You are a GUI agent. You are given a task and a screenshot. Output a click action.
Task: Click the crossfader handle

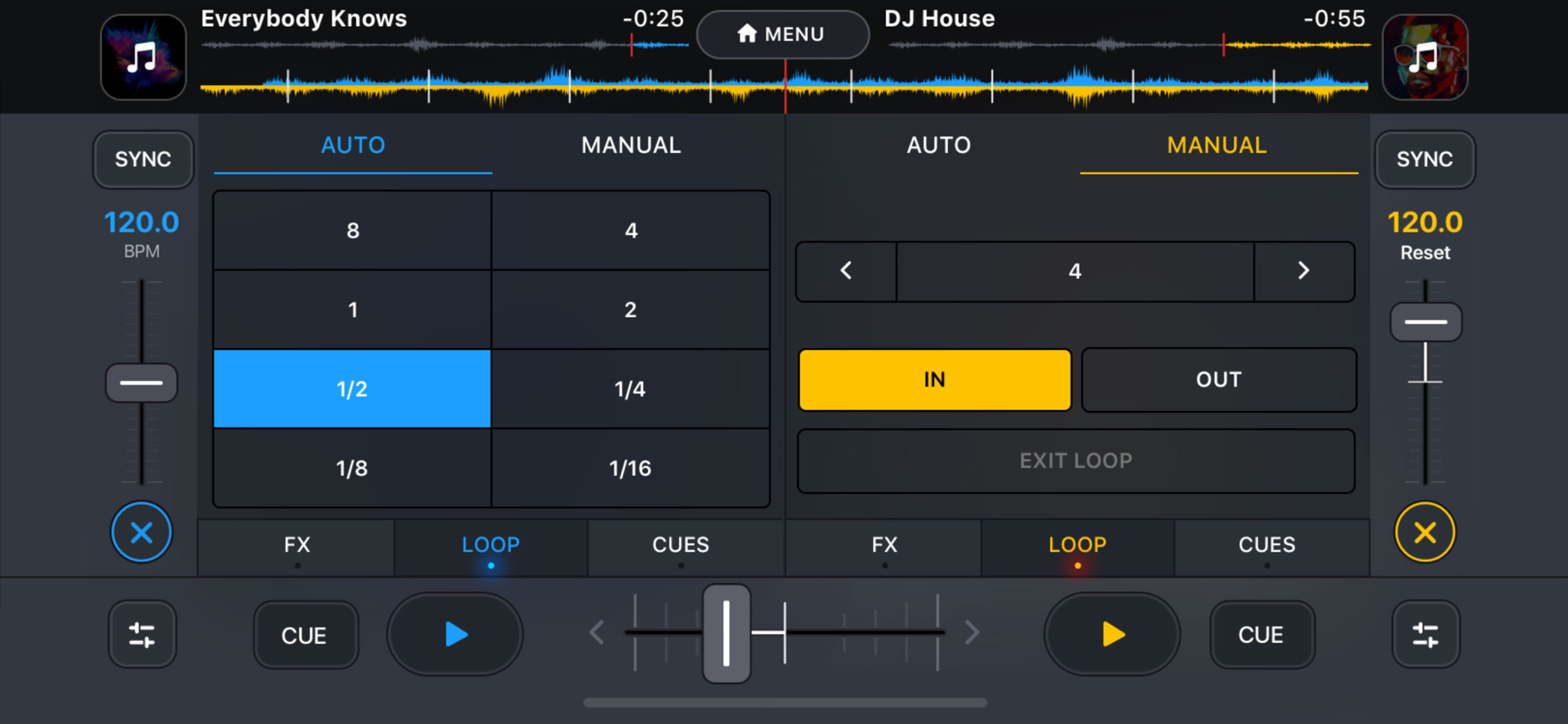pos(726,632)
